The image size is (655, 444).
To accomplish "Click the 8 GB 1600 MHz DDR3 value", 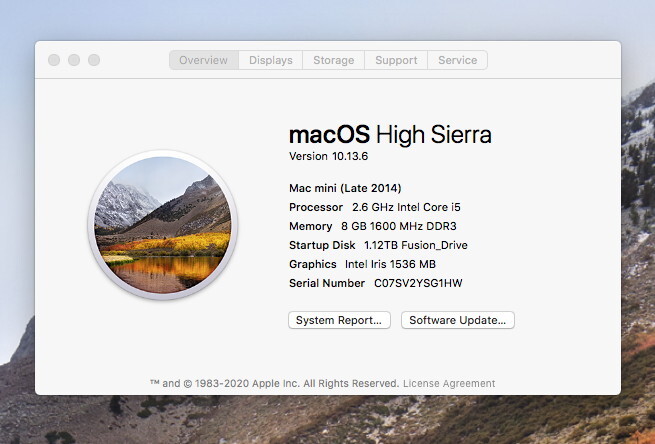I will pos(399,226).
